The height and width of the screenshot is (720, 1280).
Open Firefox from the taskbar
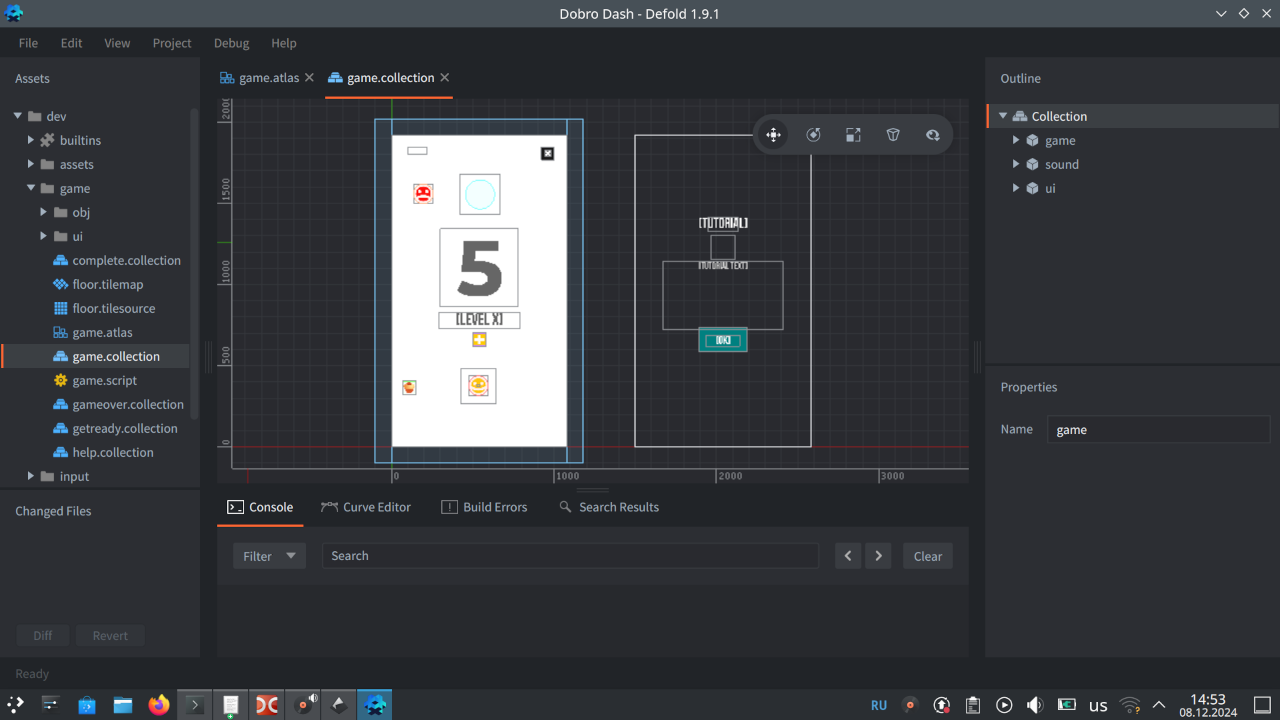(159, 705)
